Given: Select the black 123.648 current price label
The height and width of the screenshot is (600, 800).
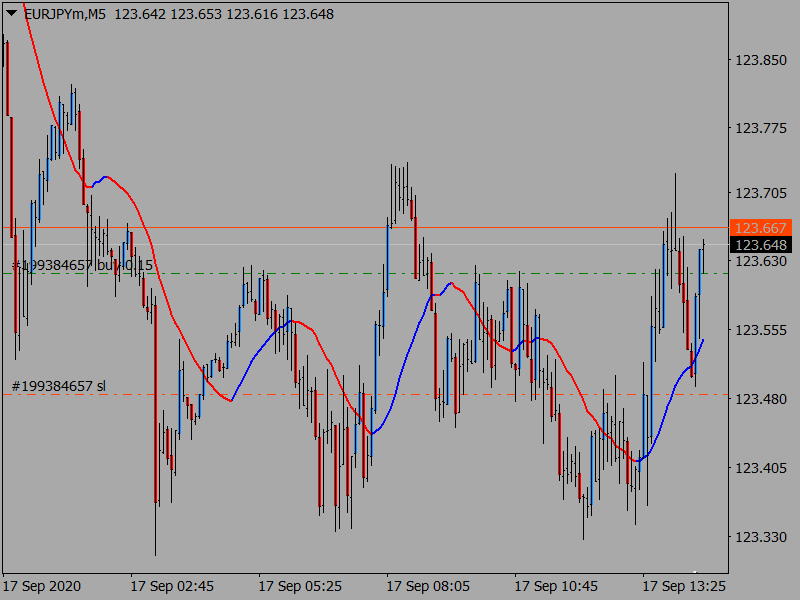Looking at the screenshot, I should pos(761,245).
